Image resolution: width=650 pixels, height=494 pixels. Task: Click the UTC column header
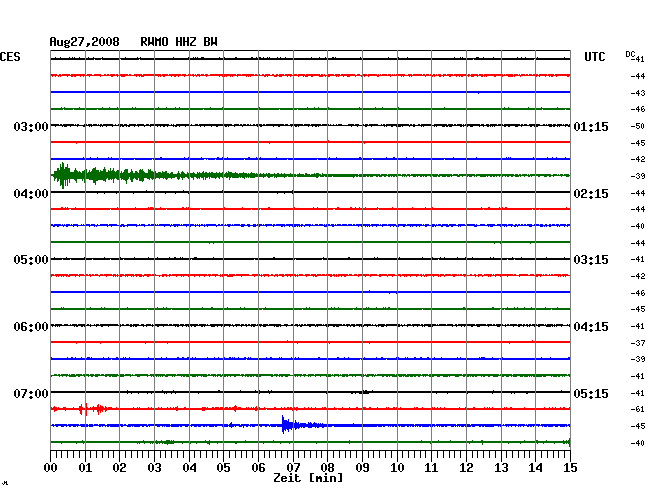[x=594, y=57]
